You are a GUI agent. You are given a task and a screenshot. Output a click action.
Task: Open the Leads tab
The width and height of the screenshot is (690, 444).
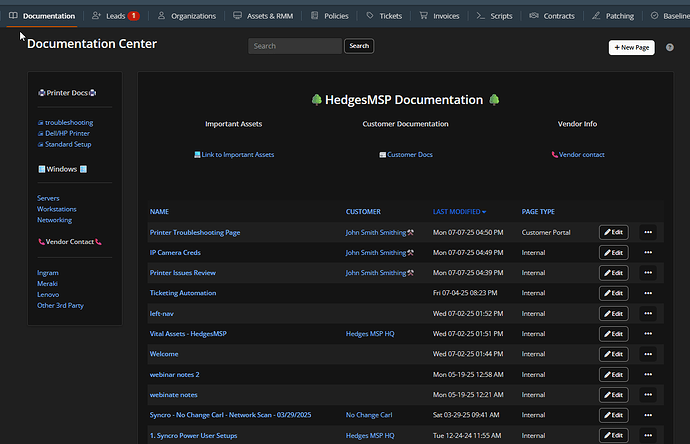tap(115, 16)
